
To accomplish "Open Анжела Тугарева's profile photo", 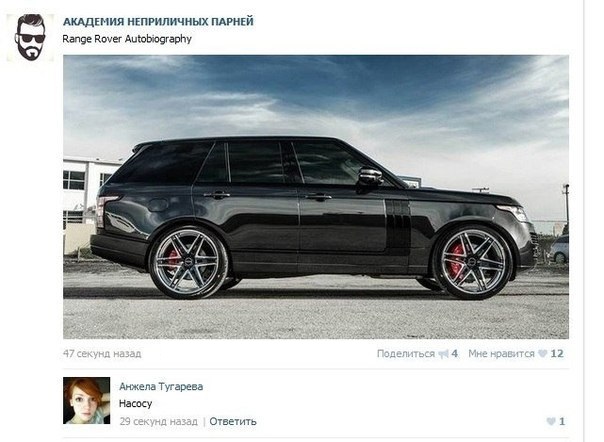I will point(86,400).
